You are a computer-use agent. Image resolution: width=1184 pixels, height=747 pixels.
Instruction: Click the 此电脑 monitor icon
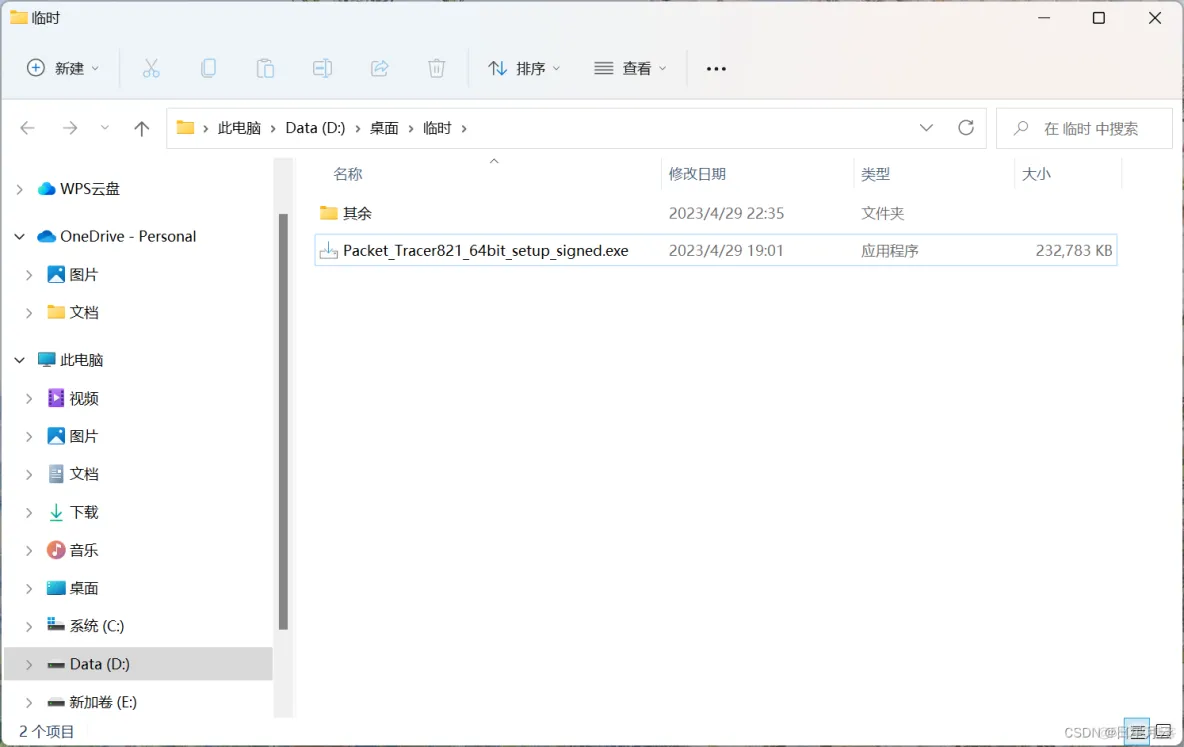[47, 360]
